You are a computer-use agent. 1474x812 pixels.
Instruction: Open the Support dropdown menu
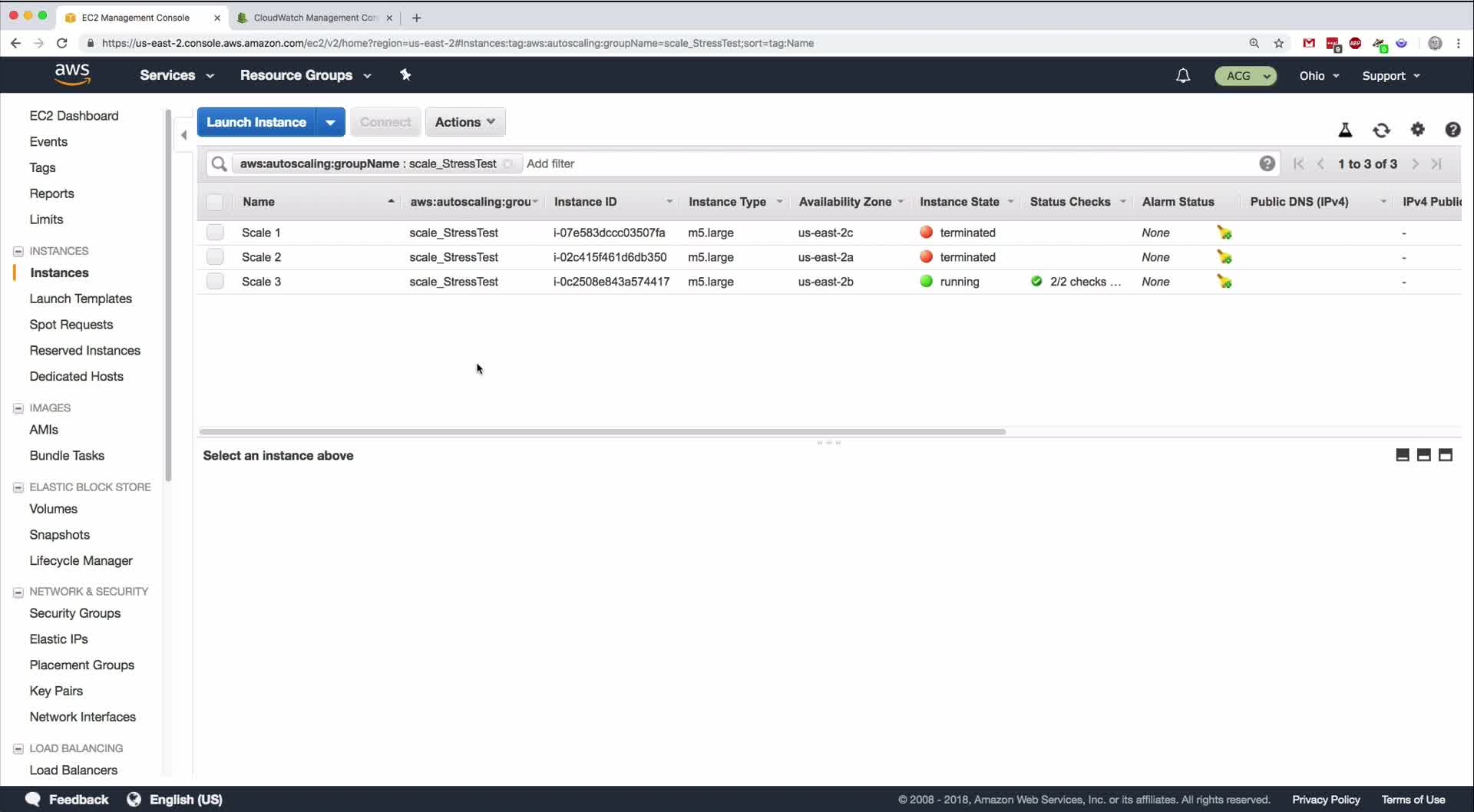(x=1391, y=75)
